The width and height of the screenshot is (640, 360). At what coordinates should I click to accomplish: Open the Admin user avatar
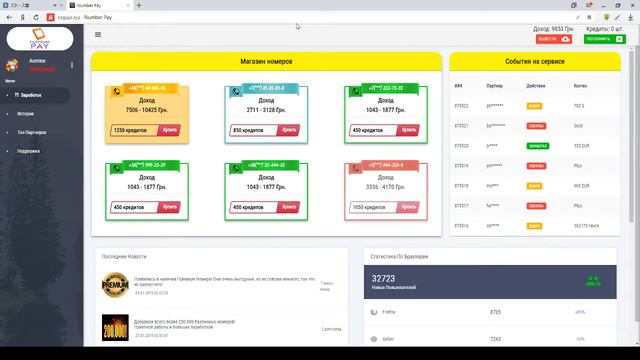12,65
